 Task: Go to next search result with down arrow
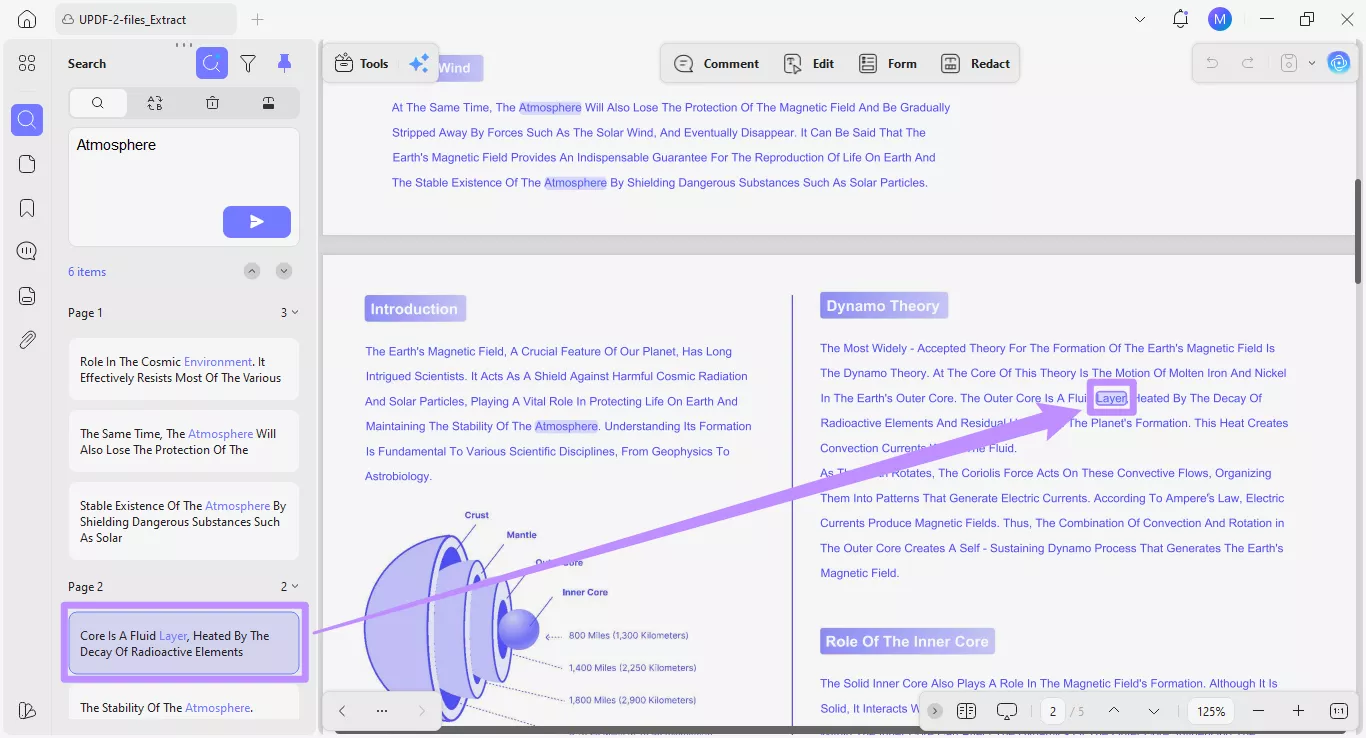click(x=283, y=270)
